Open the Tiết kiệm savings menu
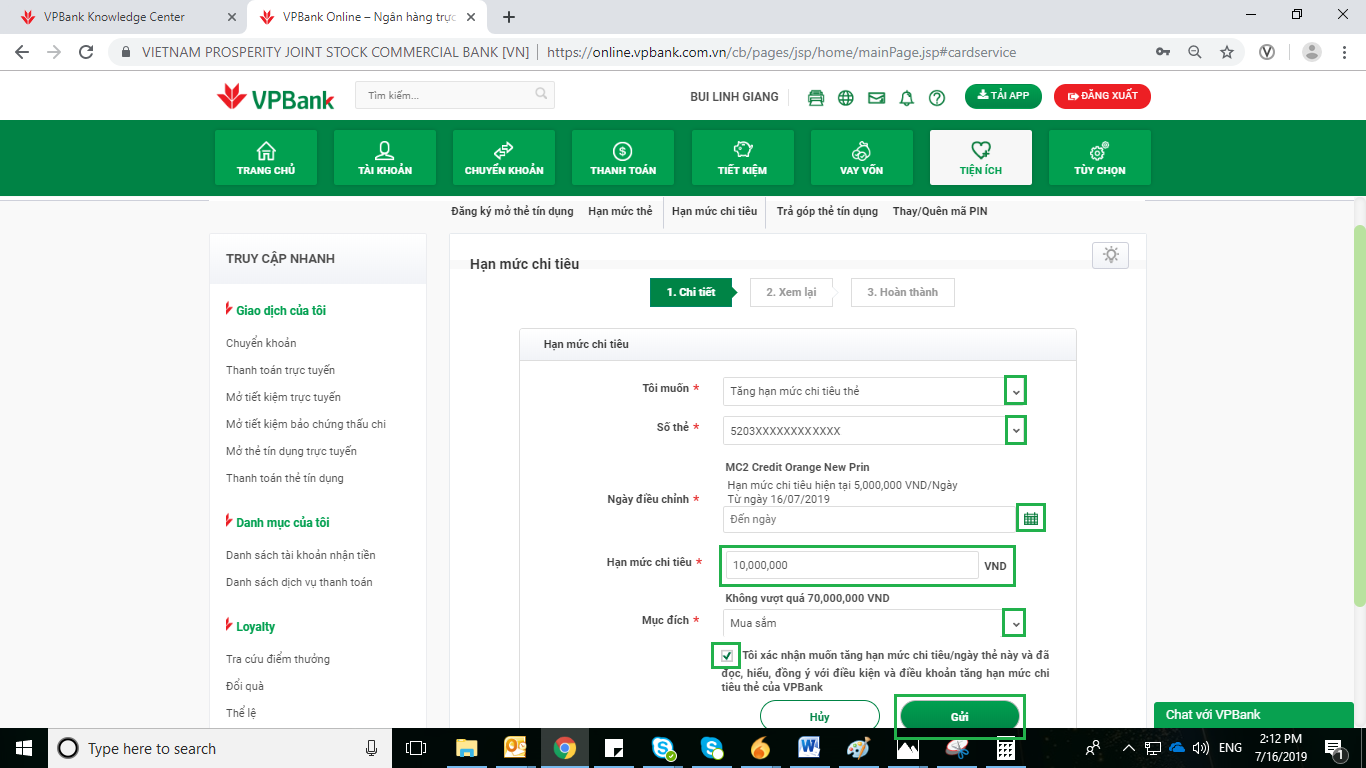Image resolution: width=1366 pixels, height=768 pixels. 742,158
